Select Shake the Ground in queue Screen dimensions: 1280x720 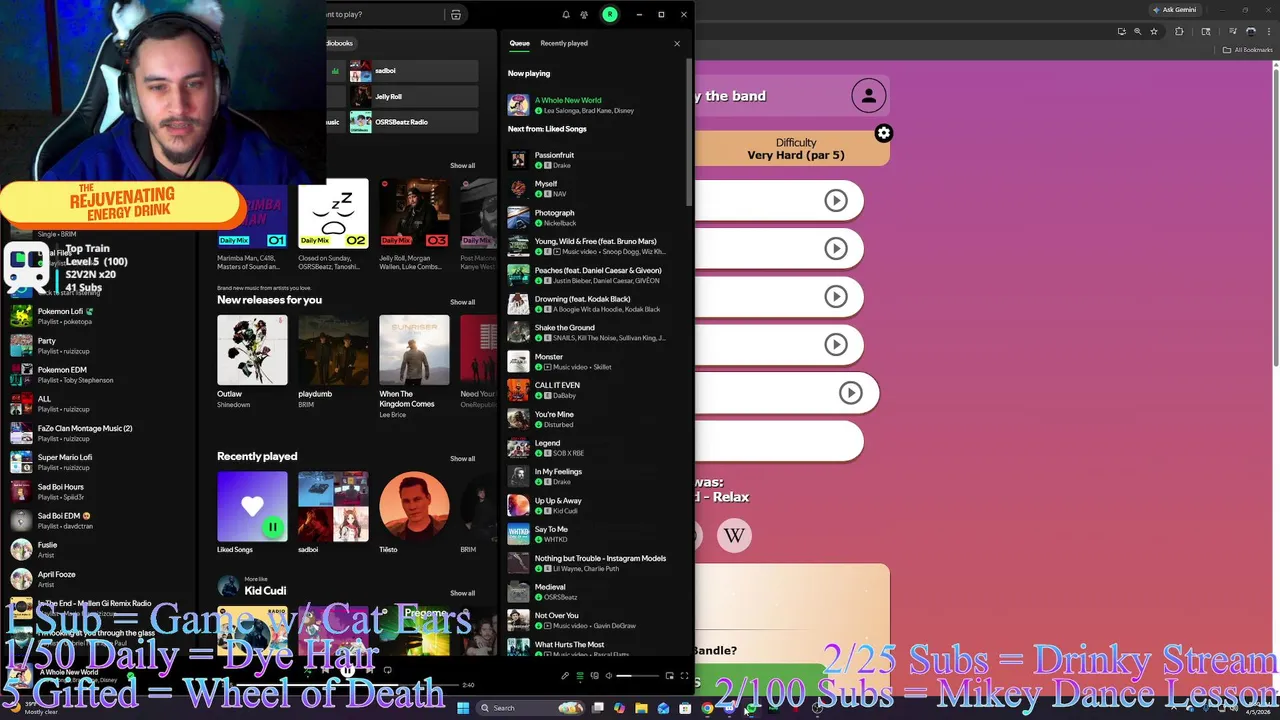click(595, 332)
